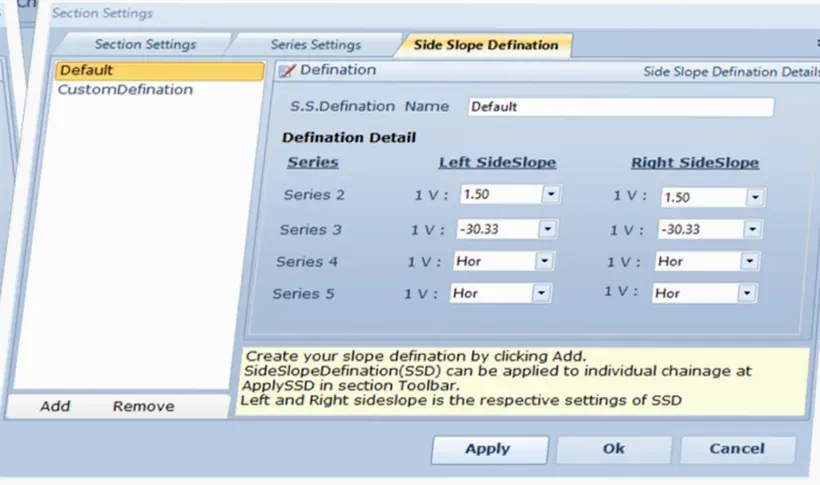Open Series 4 Right SideSlope dropdown arrow
Screen dimensions: 820x485
pyautogui.click(x=749, y=261)
